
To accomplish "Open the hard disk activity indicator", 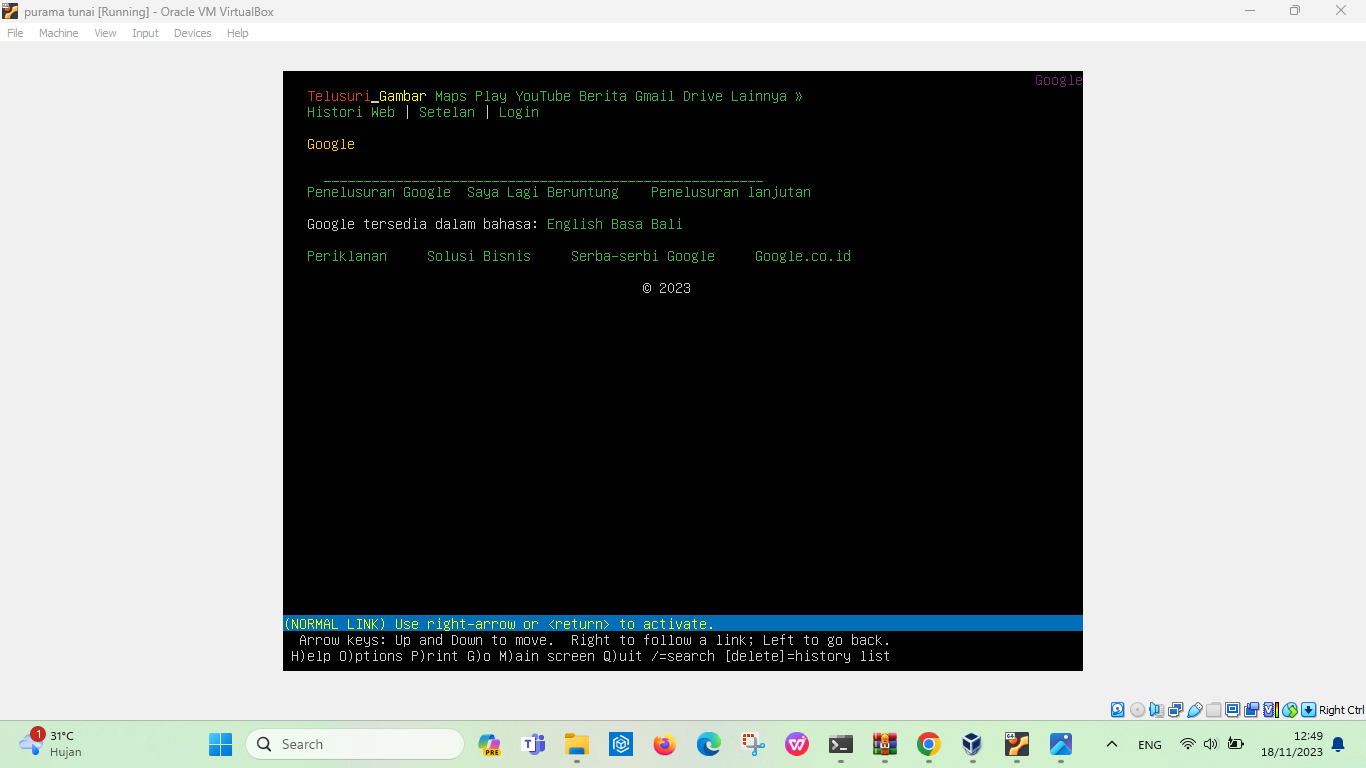I will pyautogui.click(x=1118, y=710).
